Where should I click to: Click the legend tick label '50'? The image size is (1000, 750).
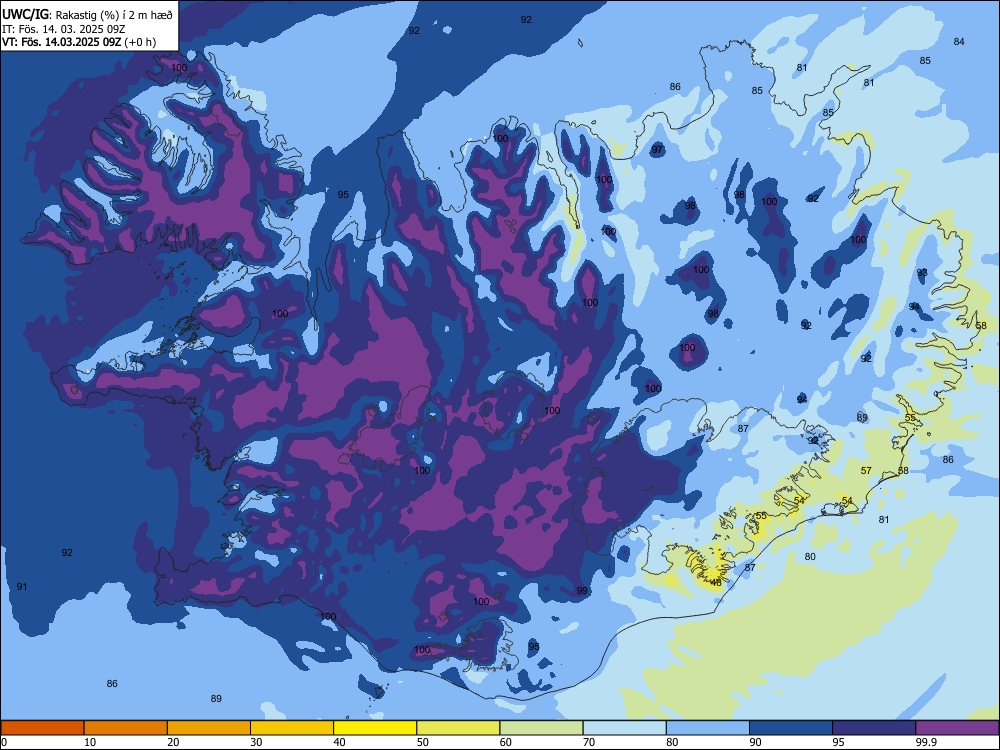[422, 742]
